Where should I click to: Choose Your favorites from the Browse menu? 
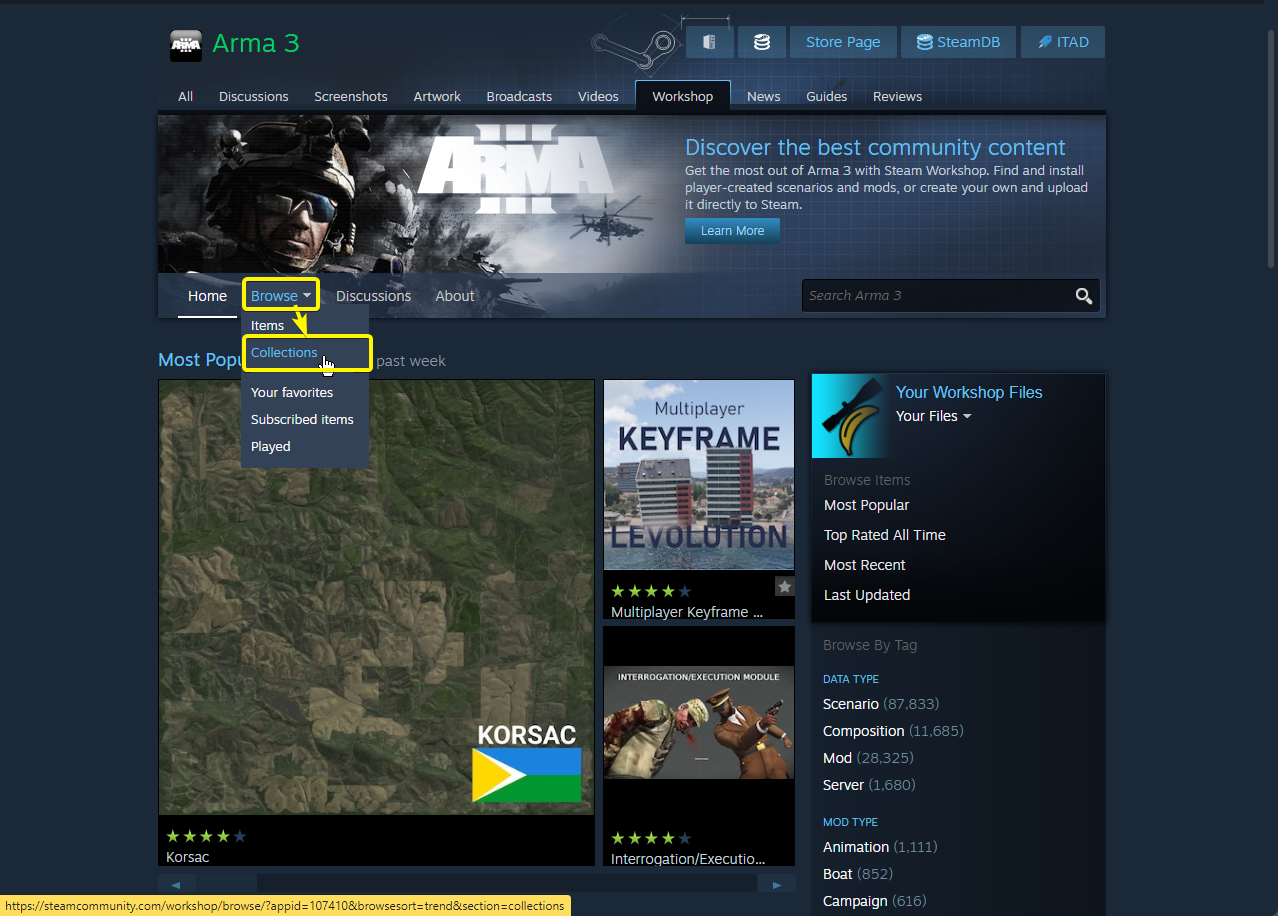point(292,392)
